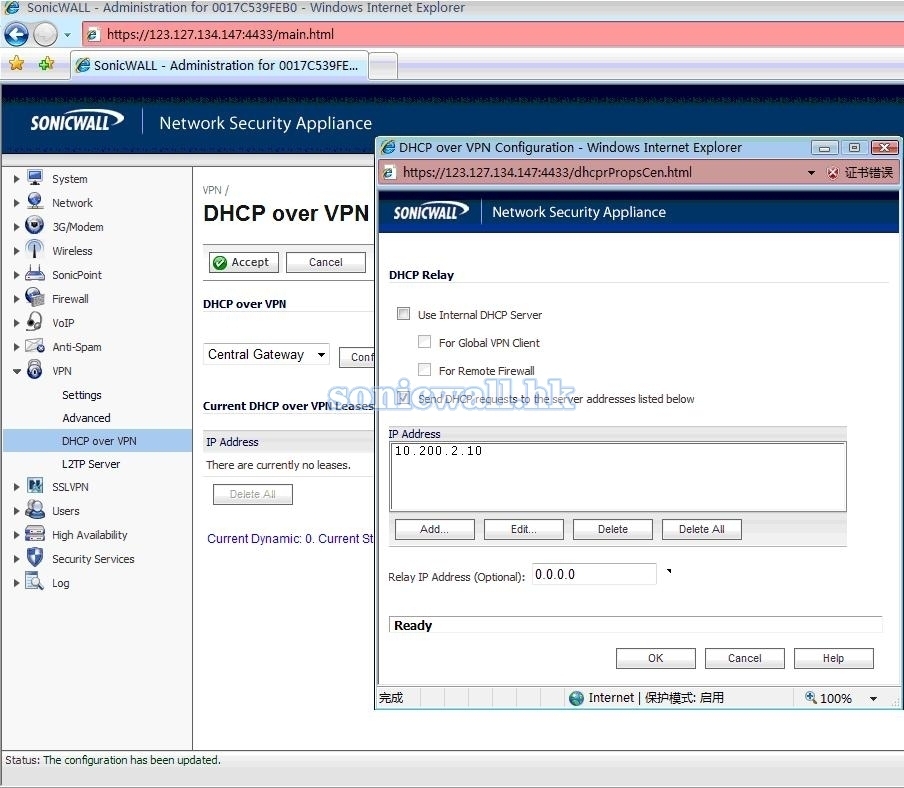Image resolution: width=904 pixels, height=788 pixels.
Task: Click the Security Services label in sidebar
Action: click(x=93, y=559)
